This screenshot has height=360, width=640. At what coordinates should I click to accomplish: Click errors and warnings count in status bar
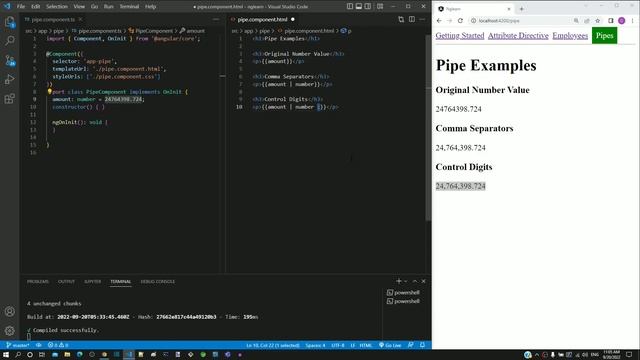58,345
